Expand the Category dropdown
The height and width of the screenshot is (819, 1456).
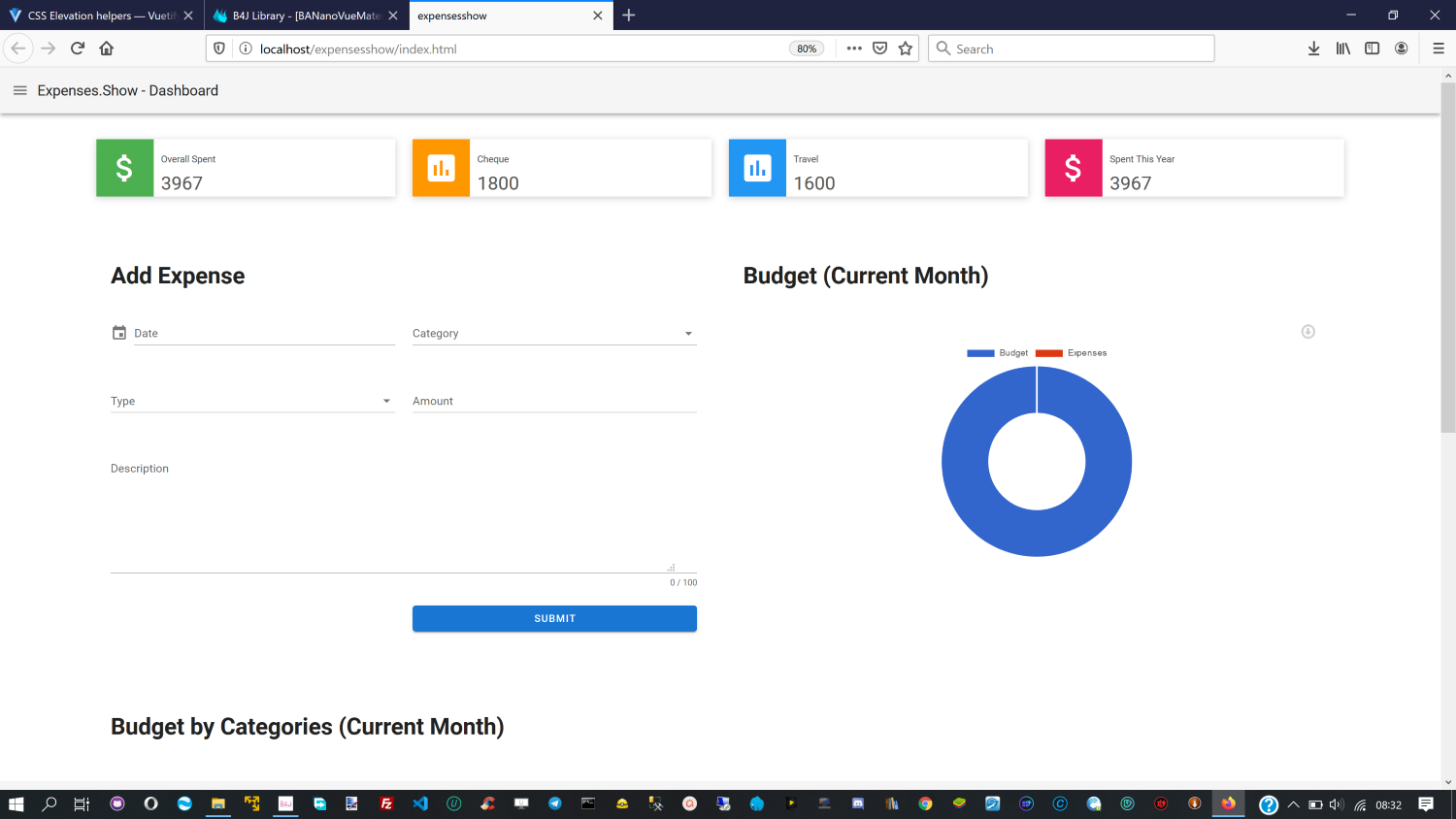pos(554,333)
